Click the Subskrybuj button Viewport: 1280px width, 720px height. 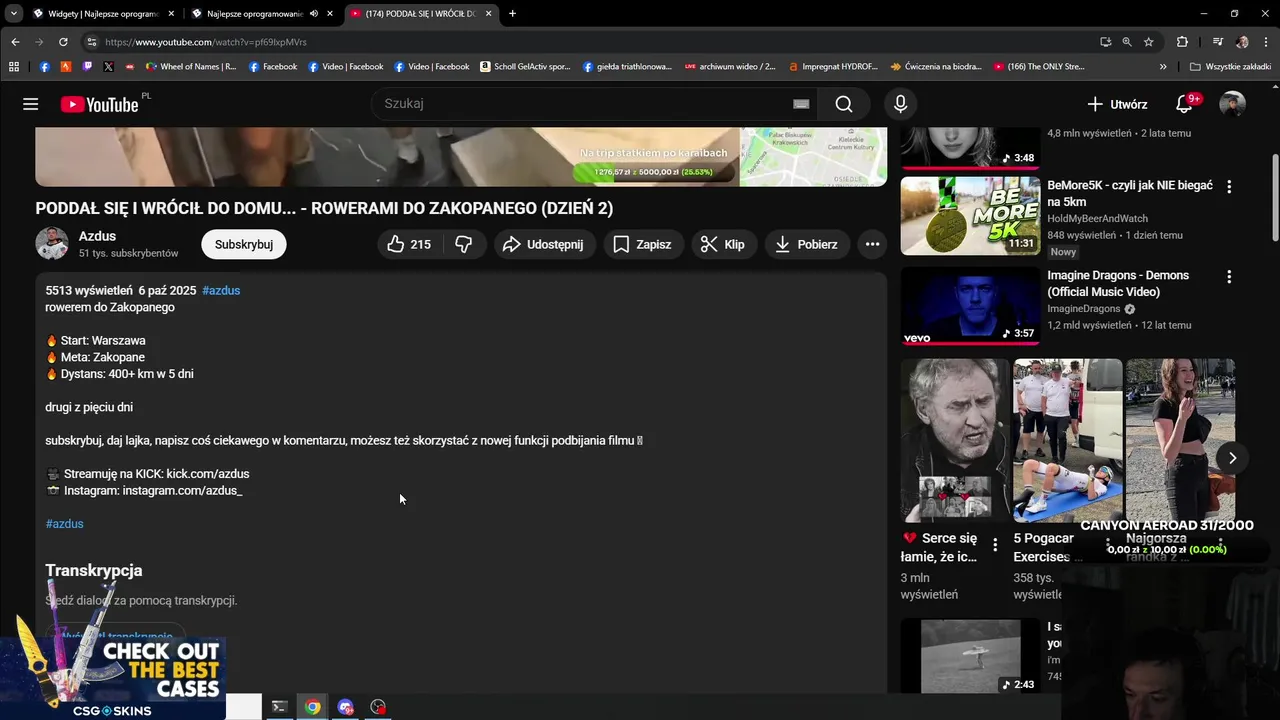[x=244, y=244]
